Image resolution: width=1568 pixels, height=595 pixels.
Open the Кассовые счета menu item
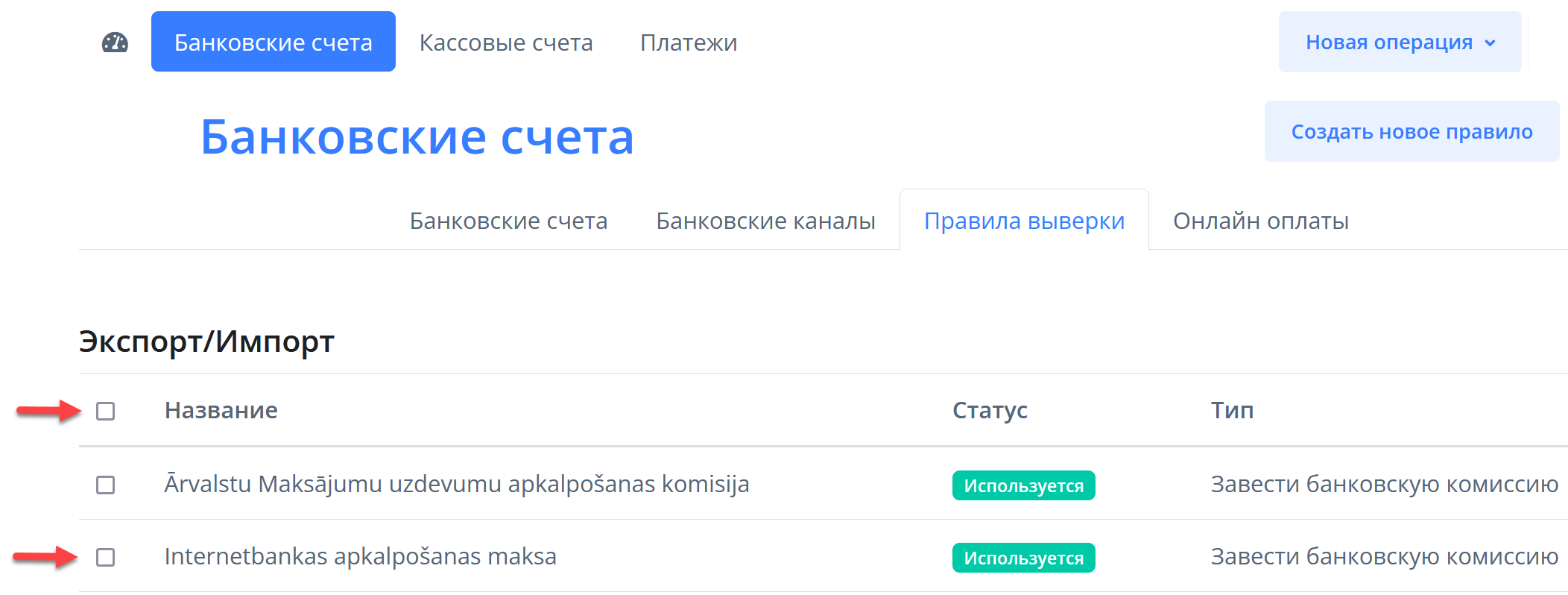(506, 42)
